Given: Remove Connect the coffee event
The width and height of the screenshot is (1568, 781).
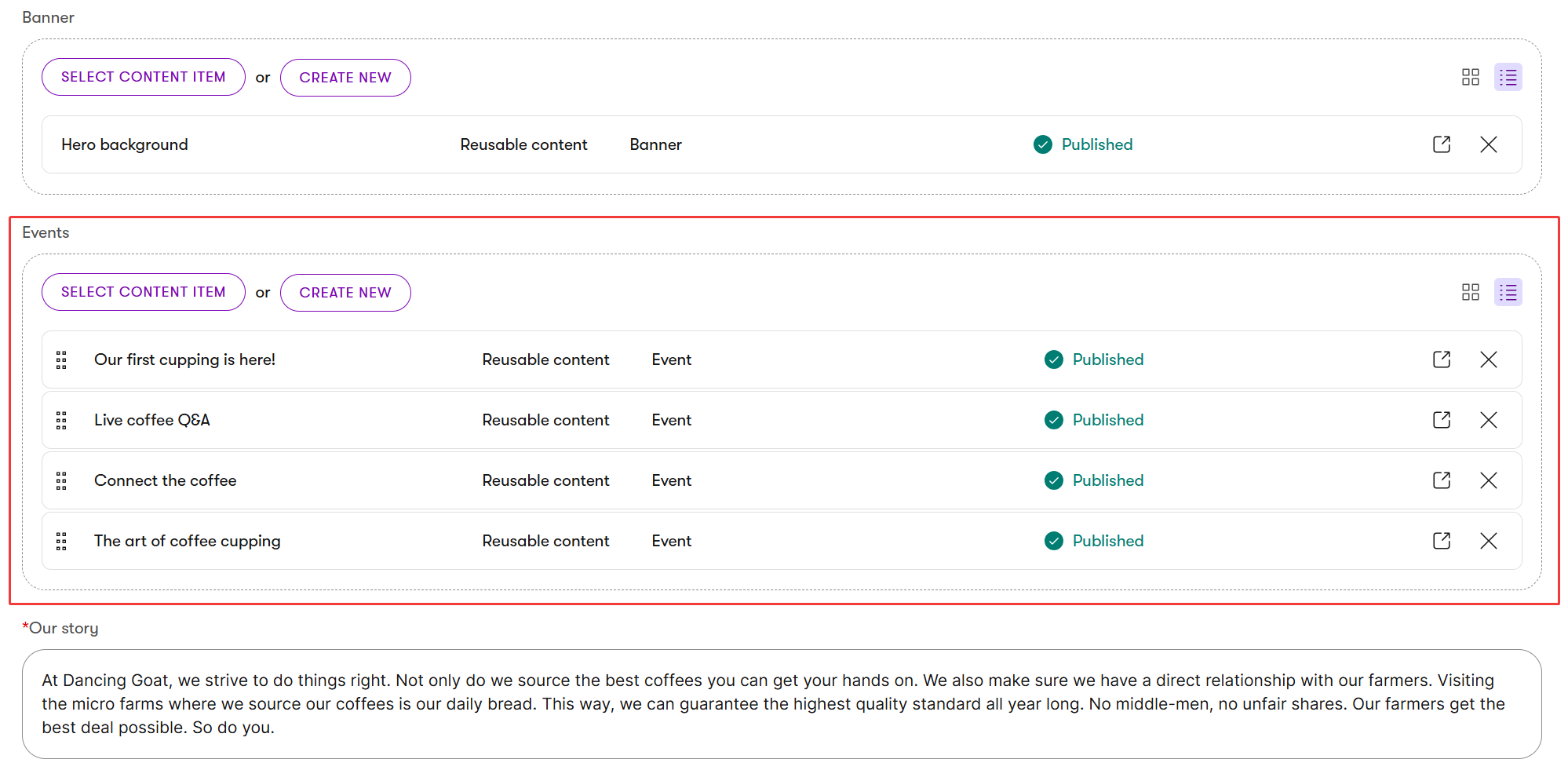Looking at the screenshot, I should pos(1488,480).
